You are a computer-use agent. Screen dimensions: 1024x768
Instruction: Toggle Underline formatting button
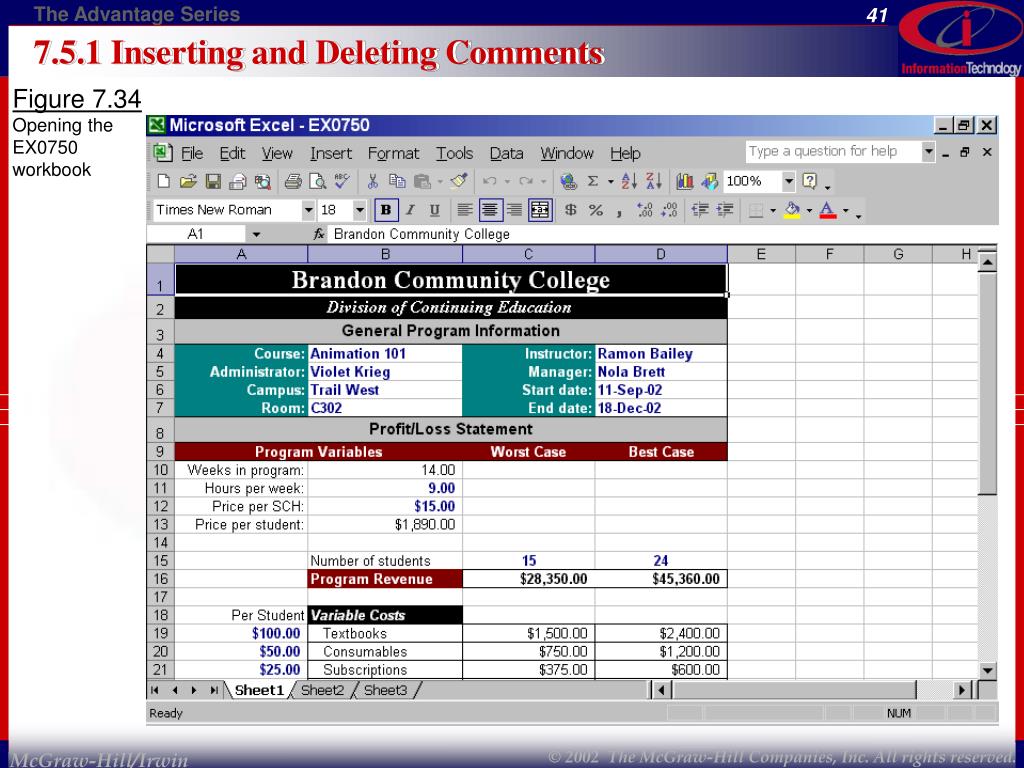click(434, 210)
